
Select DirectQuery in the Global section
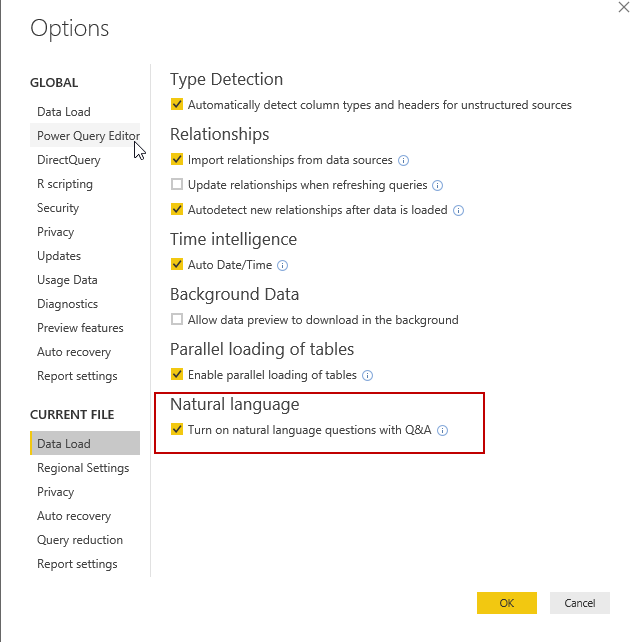pos(69,160)
